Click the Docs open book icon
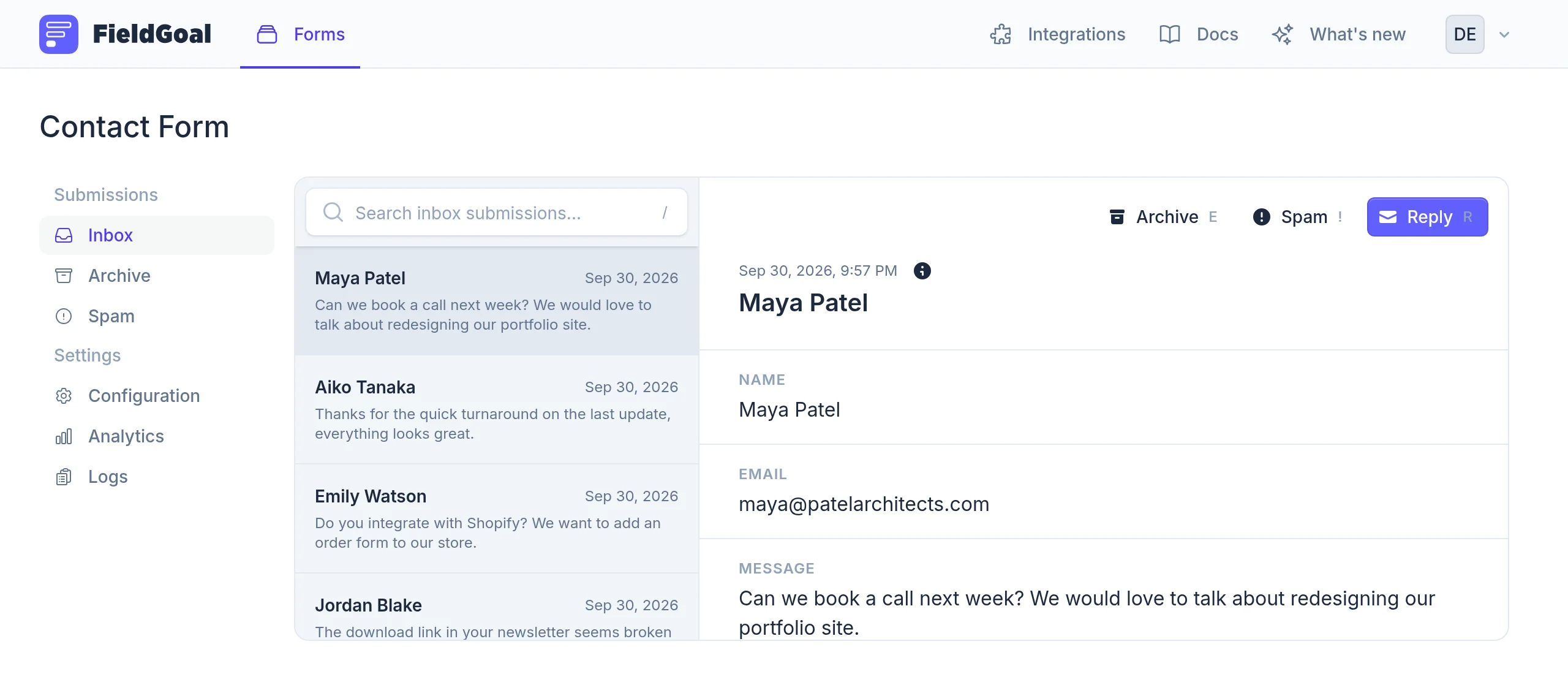Viewport: 1568px width, 674px height. [x=1170, y=34]
